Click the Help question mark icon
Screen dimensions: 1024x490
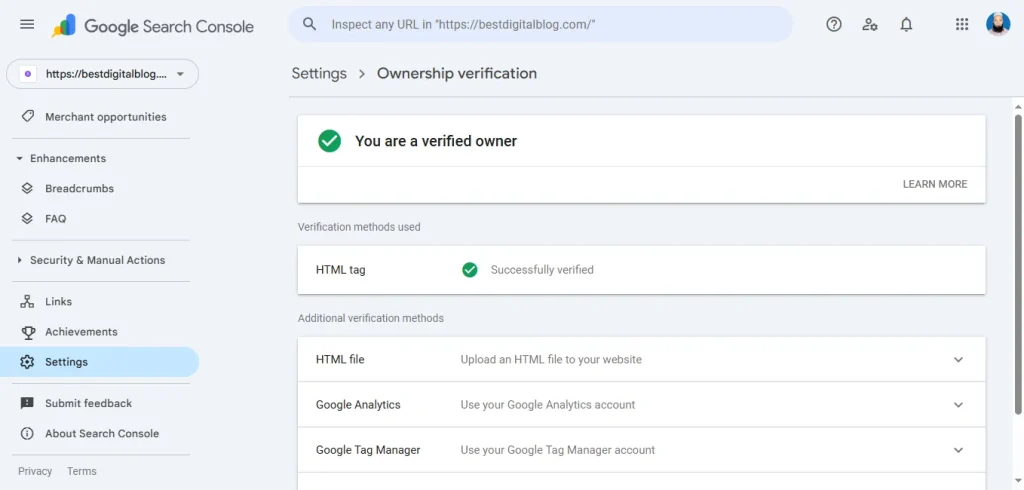tap(834, 24)
